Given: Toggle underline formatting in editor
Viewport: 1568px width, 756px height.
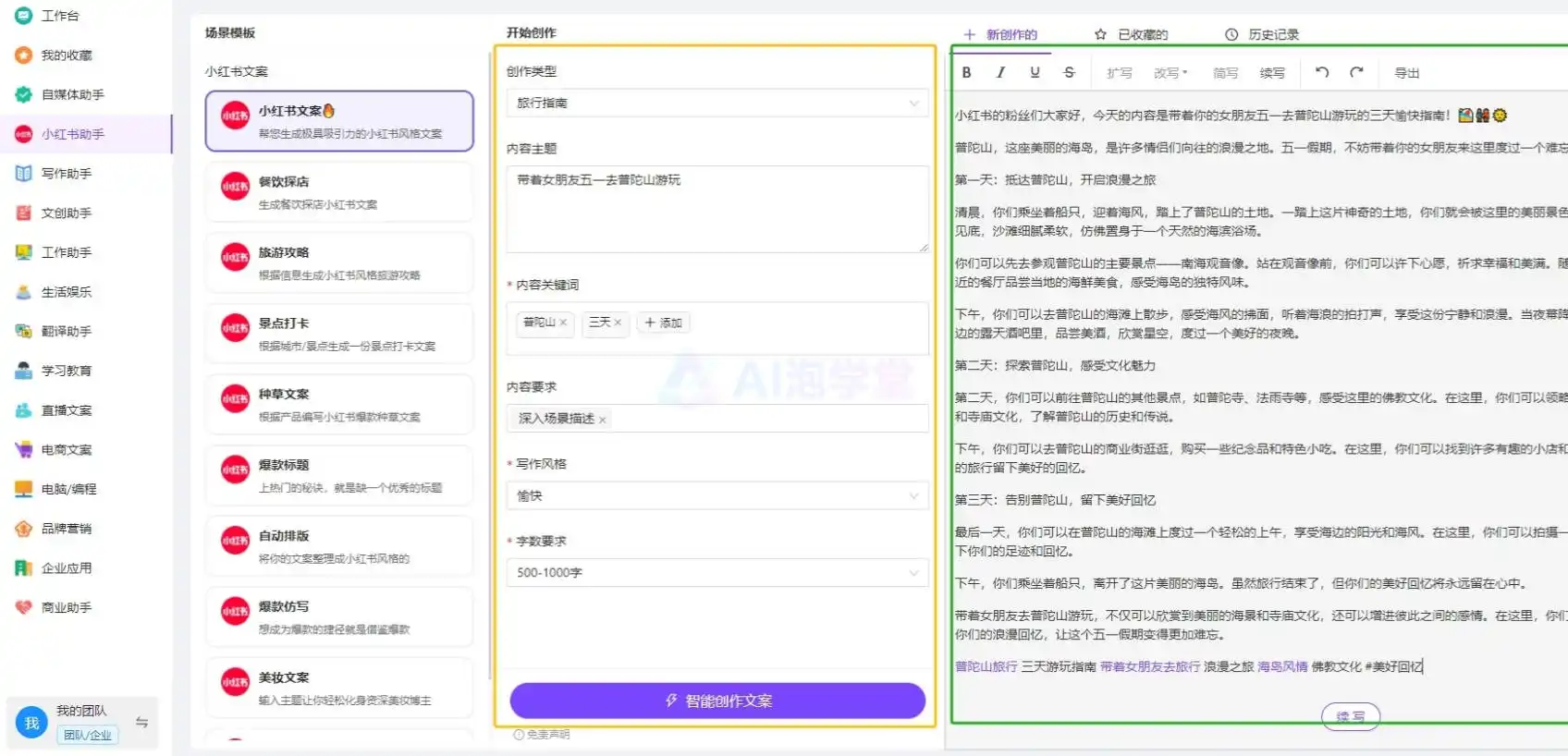Looking at the screenshot, I should pyautogui.click(x=1035, y=72).
